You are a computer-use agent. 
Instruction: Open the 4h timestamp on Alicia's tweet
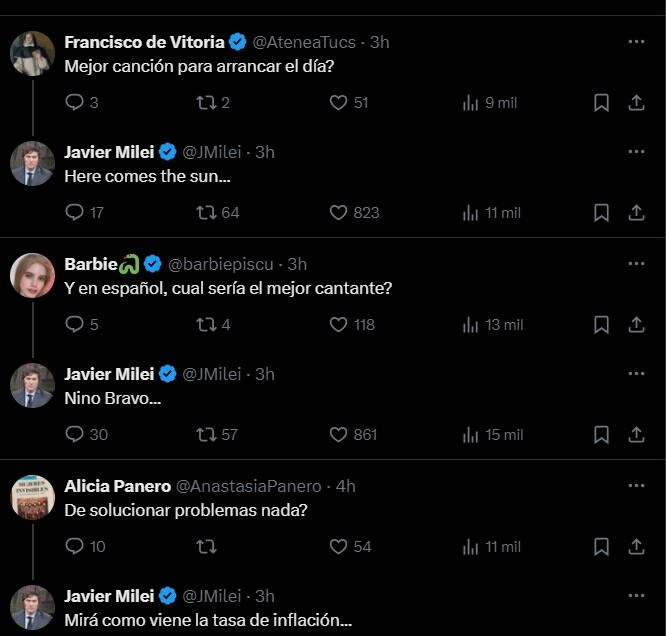click(345, 486)
